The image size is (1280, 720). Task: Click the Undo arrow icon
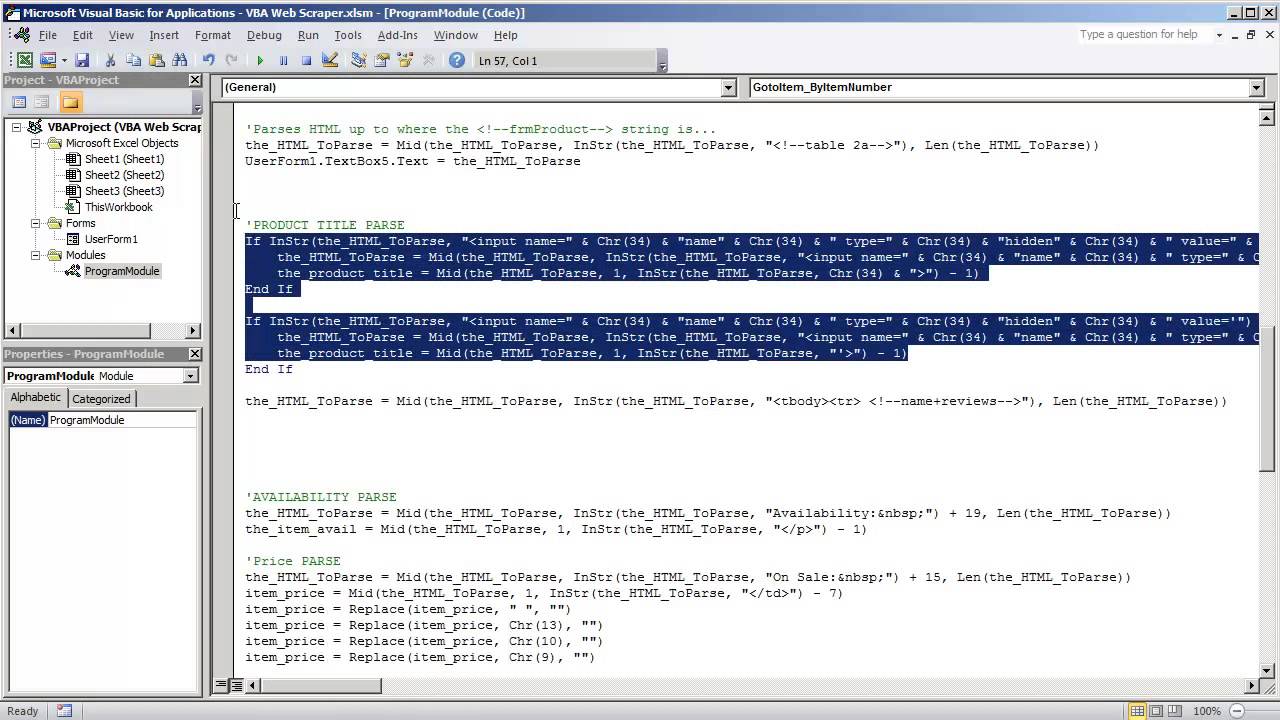(208, 61)
